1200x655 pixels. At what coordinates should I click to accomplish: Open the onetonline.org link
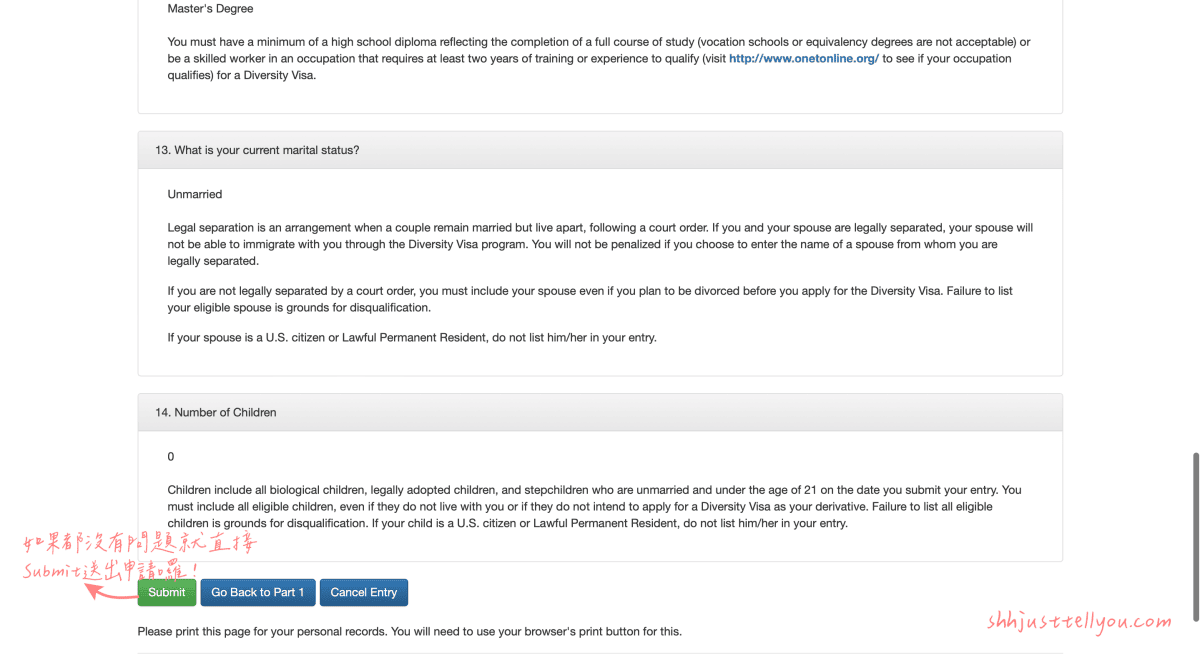(x=804, y=59)
